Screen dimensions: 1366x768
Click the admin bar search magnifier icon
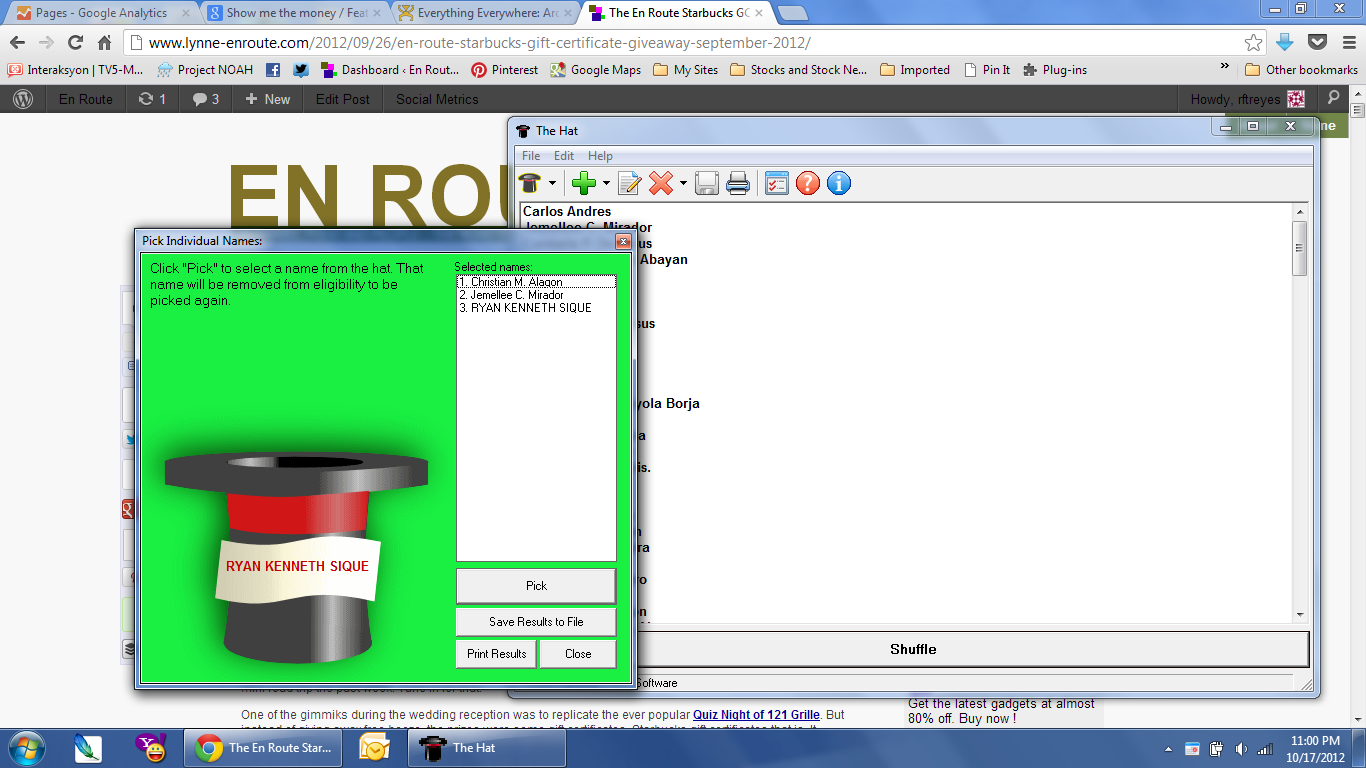(x=1333, y=99)
